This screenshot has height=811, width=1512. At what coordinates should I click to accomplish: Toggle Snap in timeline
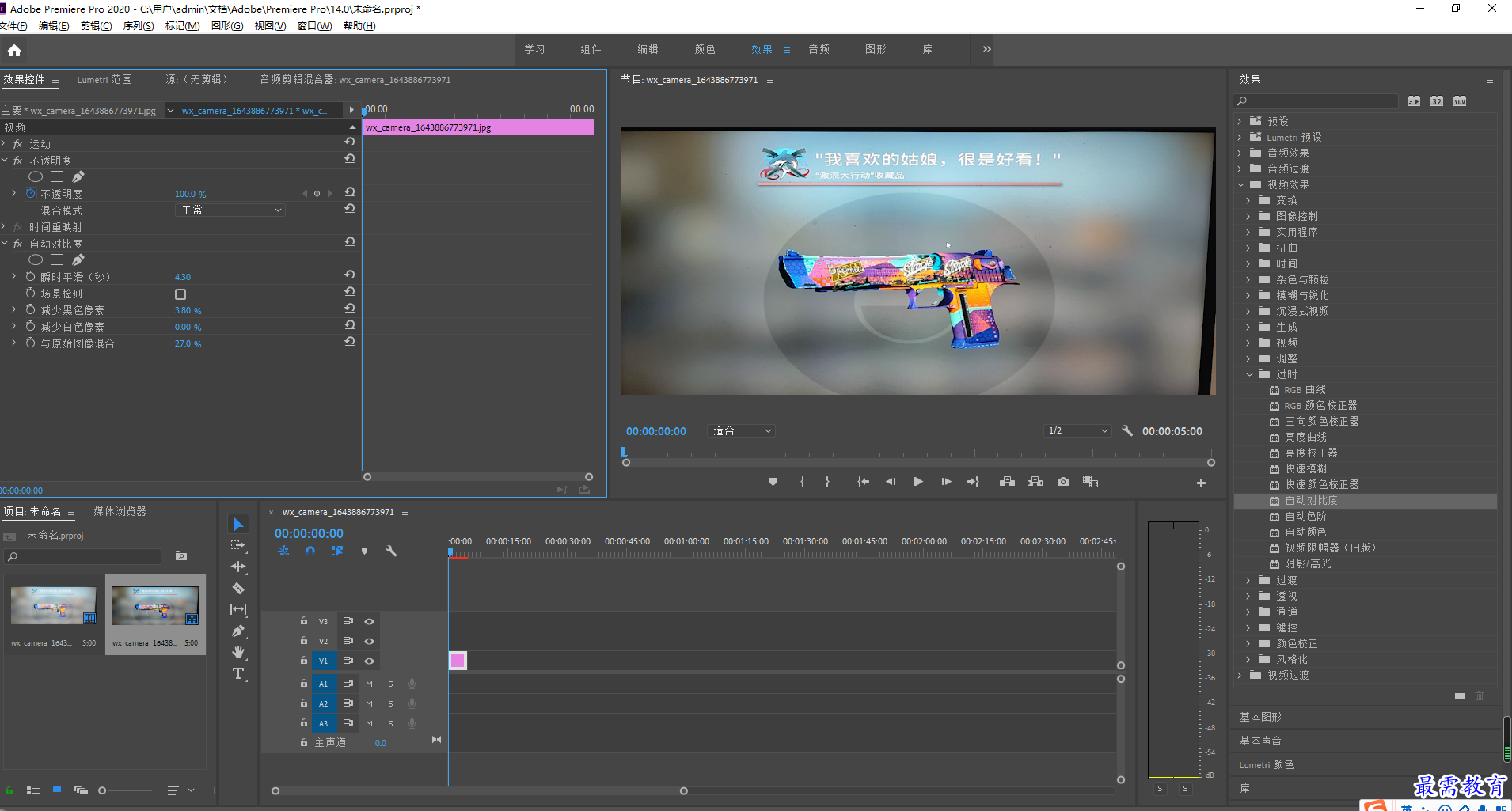[310, 551]
